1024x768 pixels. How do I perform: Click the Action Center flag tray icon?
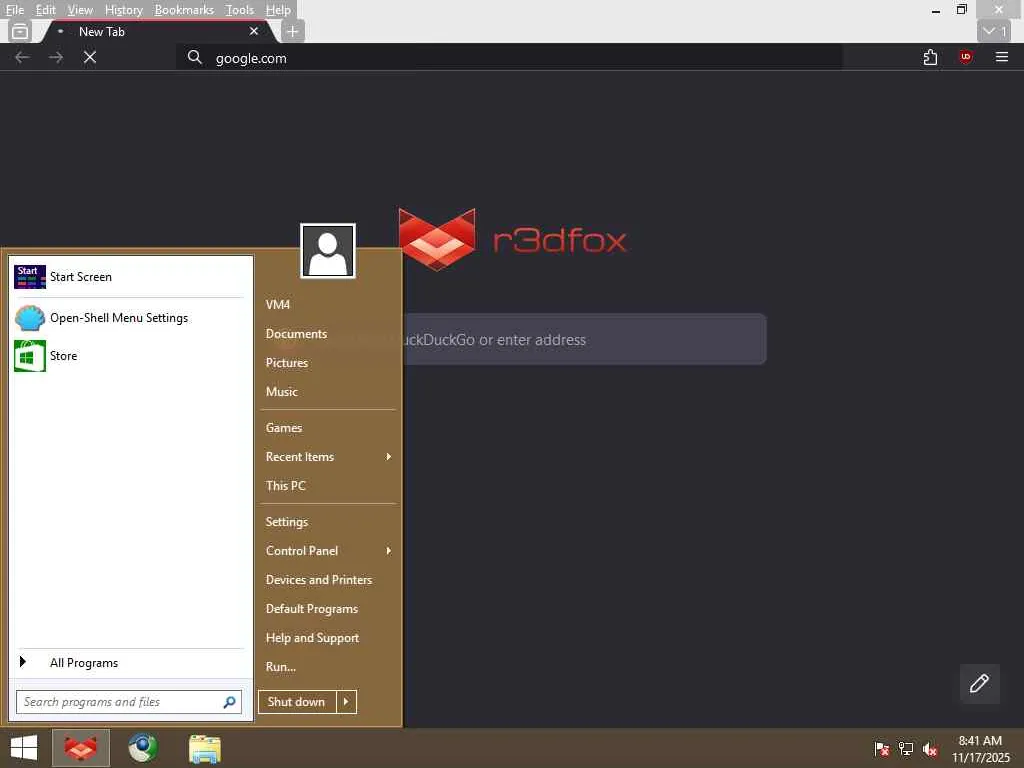[881, 749]
